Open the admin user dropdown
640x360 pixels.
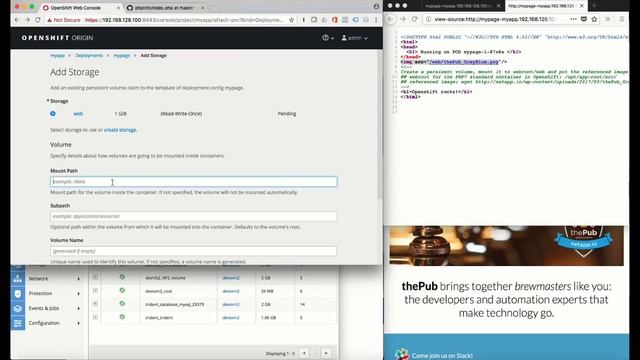point(354,38)
